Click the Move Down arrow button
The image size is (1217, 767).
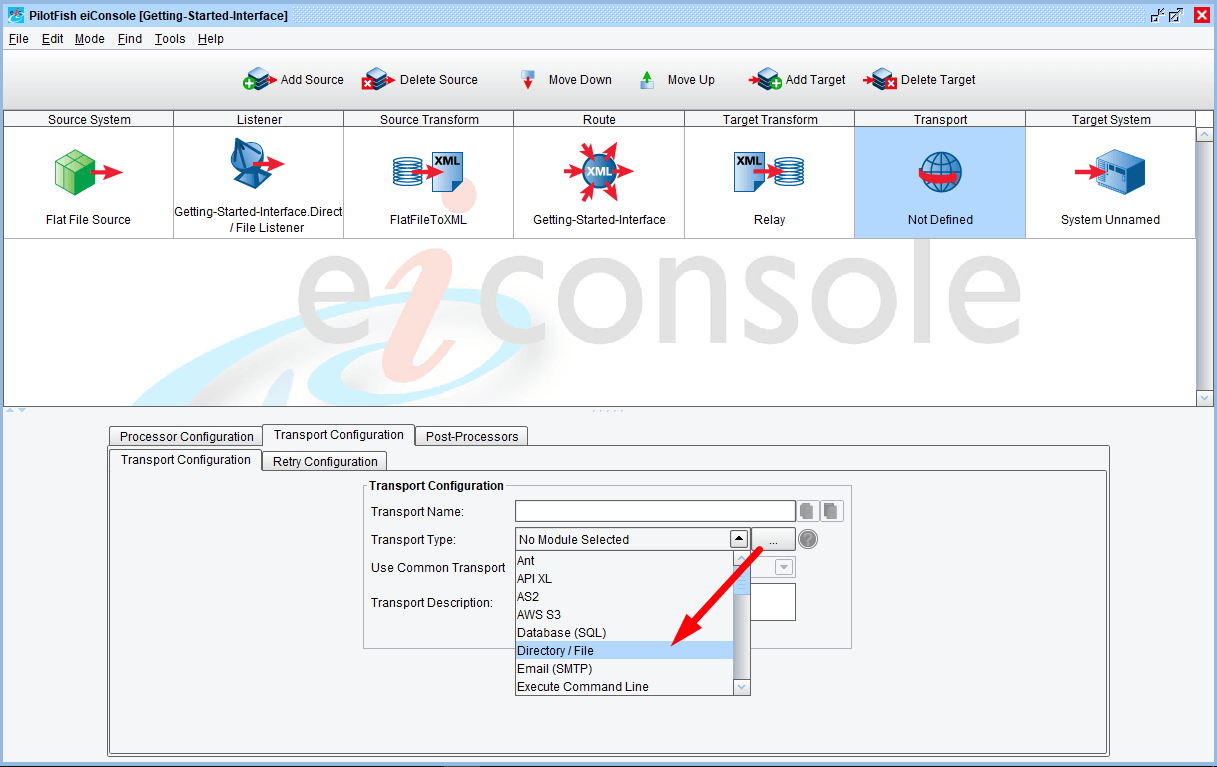click(x=565, y=80)
